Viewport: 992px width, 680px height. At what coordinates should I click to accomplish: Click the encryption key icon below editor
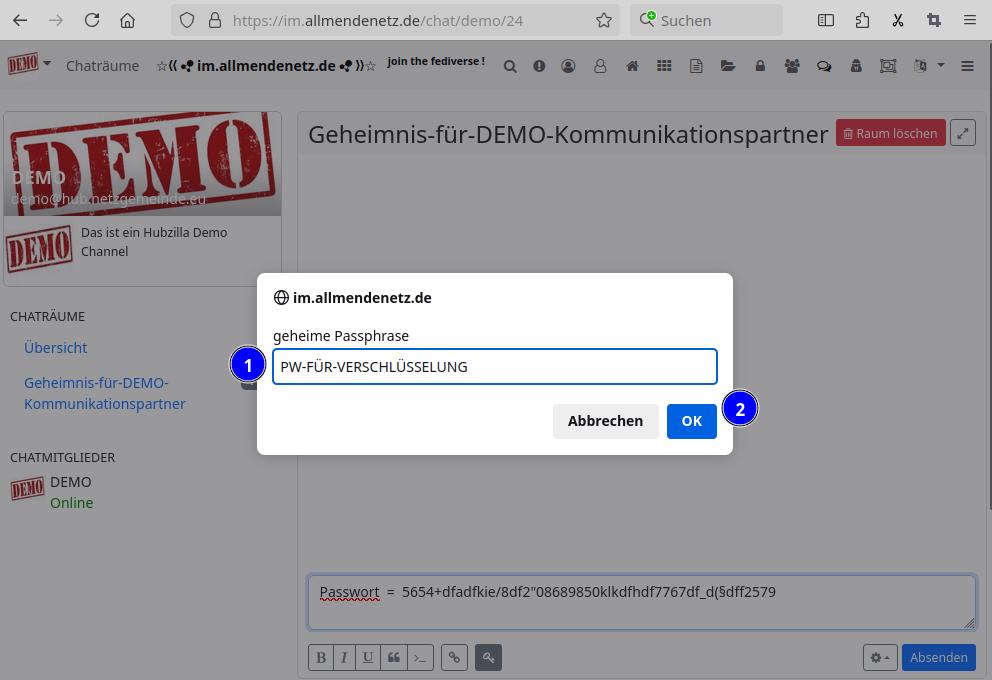click(488, 657)
